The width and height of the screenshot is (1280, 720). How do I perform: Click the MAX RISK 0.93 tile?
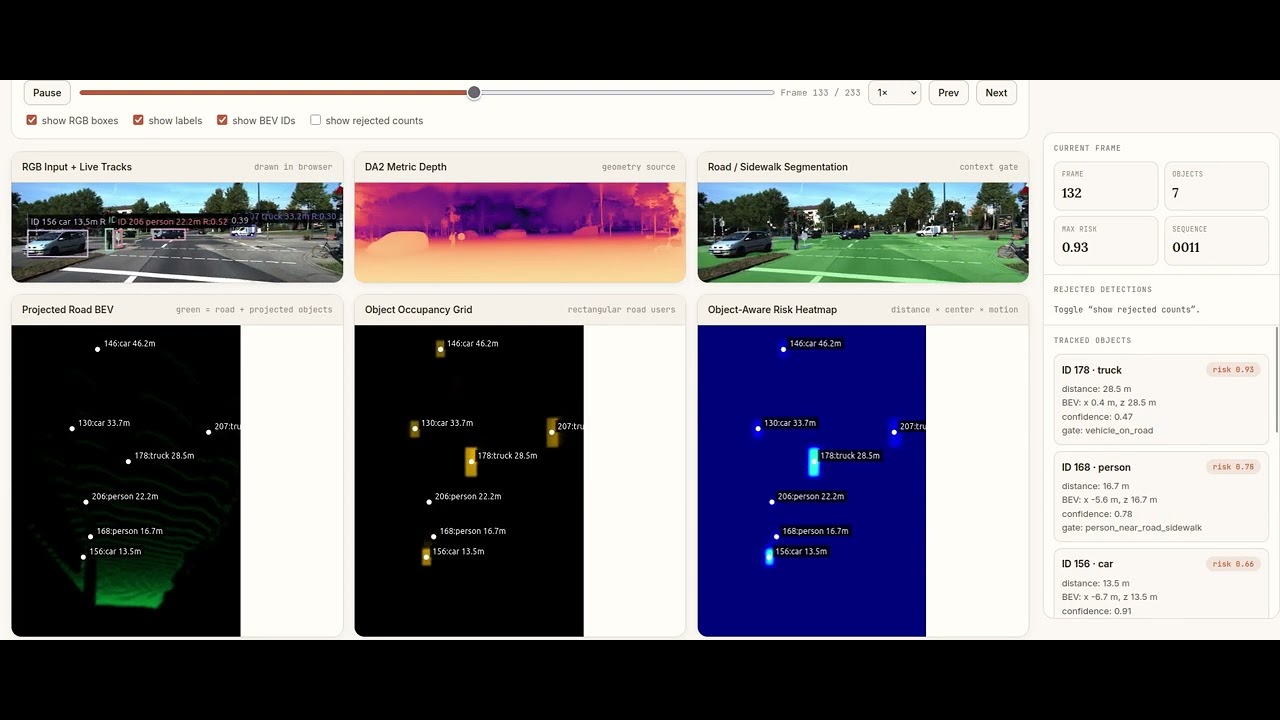pyautogui.click(x=1105, y=241)
